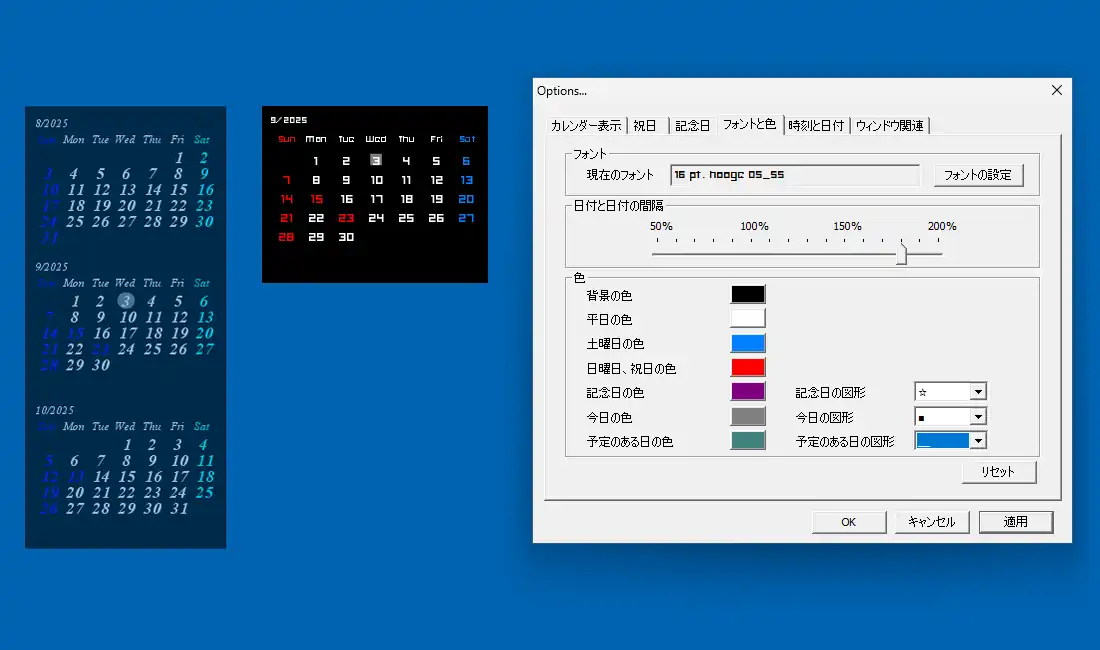Click day 15 in the black calendar
The image size is (1100, 650).
point(316,199)
